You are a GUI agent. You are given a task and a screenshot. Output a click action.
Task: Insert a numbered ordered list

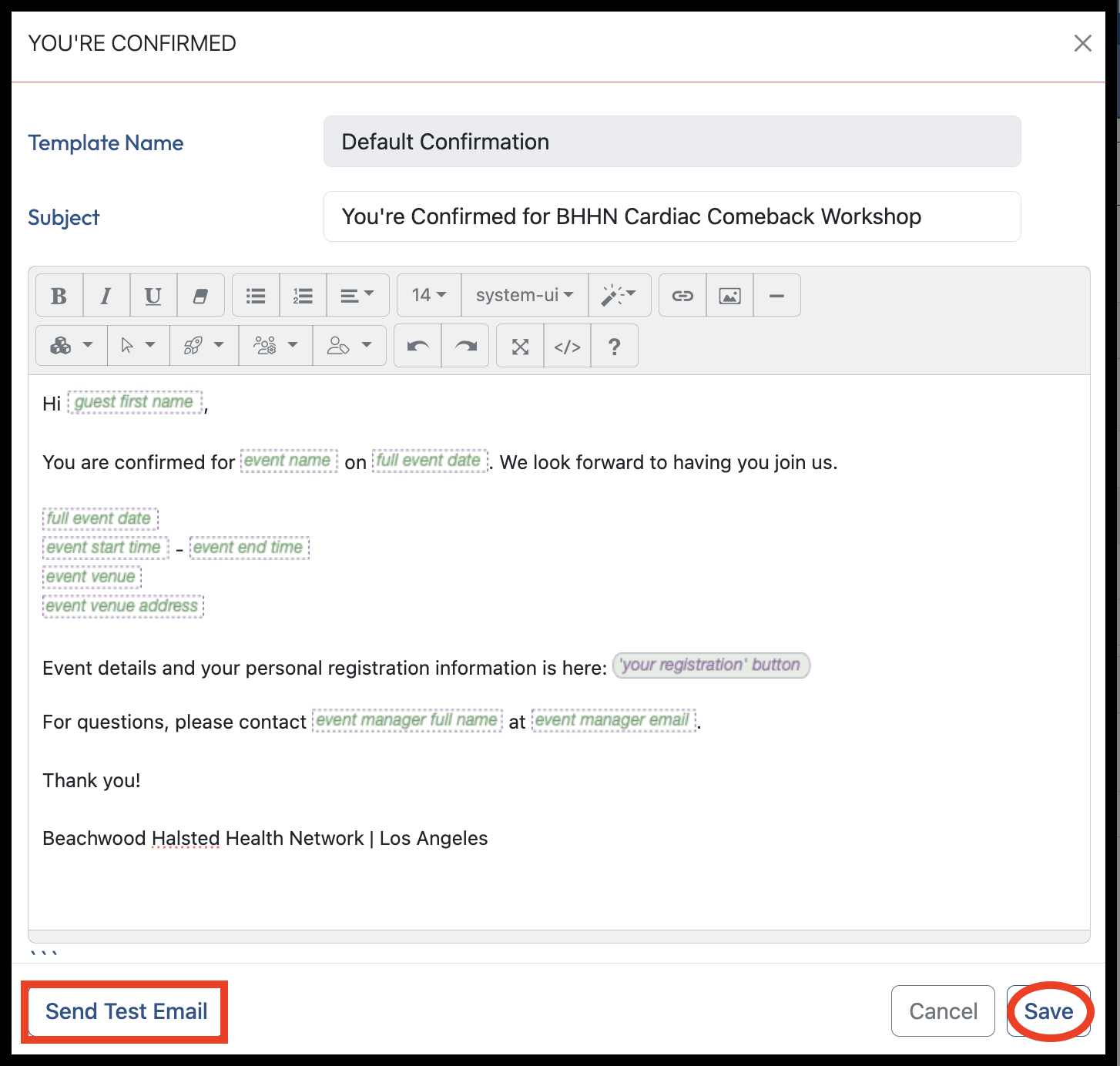tap(303, 295)
